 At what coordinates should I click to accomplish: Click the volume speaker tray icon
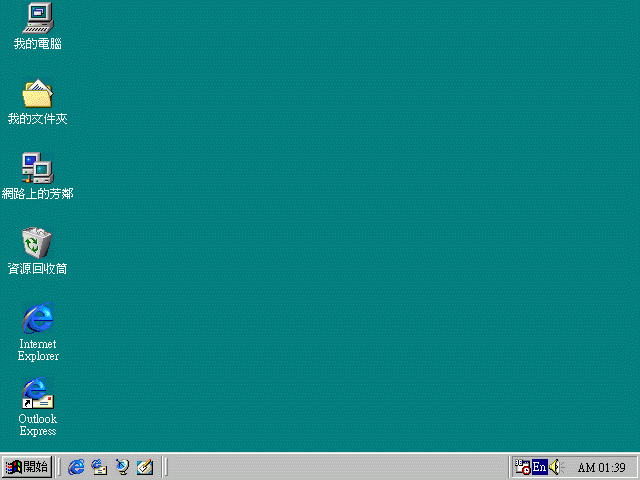[556, 467]
